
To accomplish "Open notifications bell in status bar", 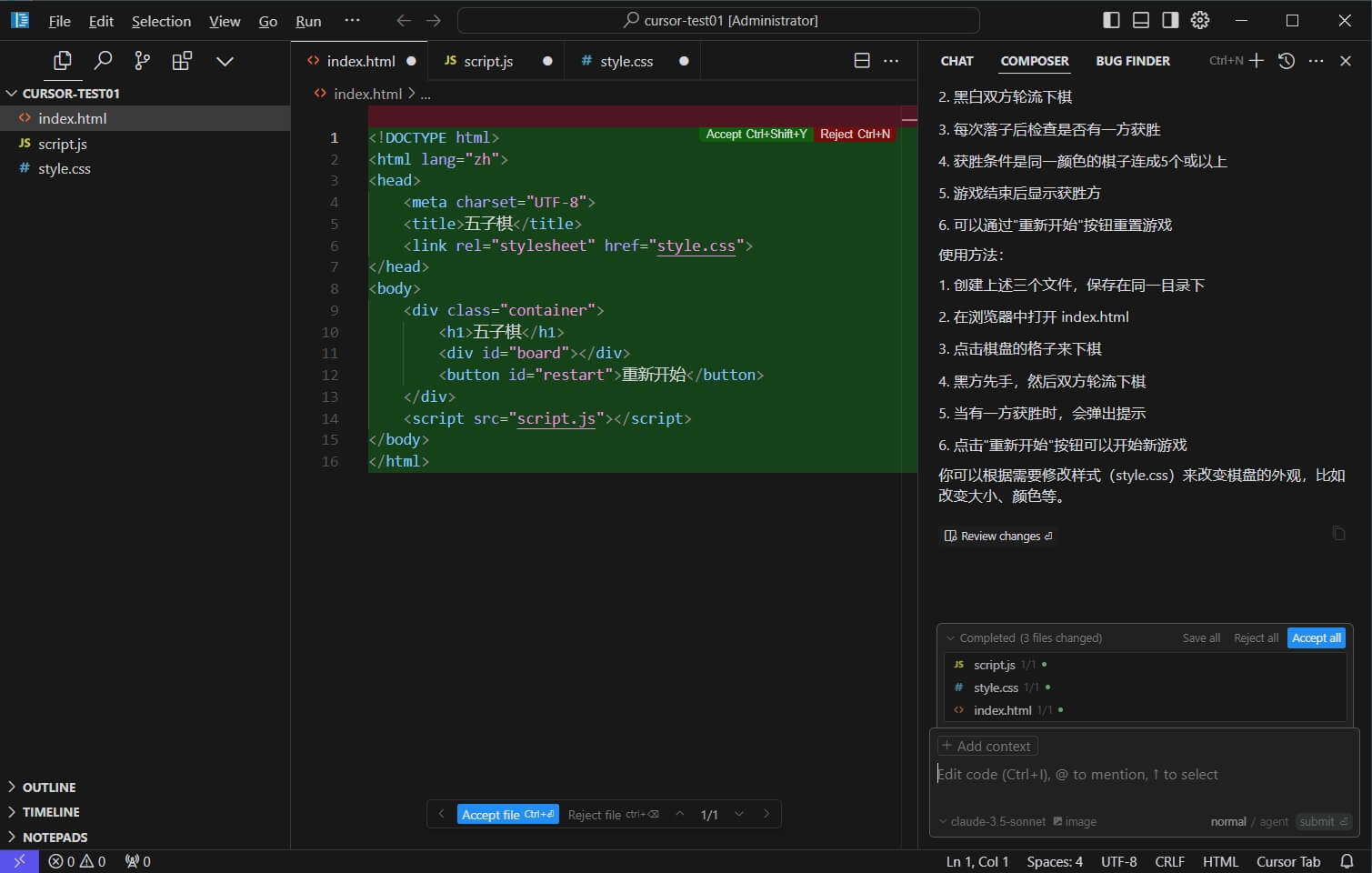I will 1347,861.
